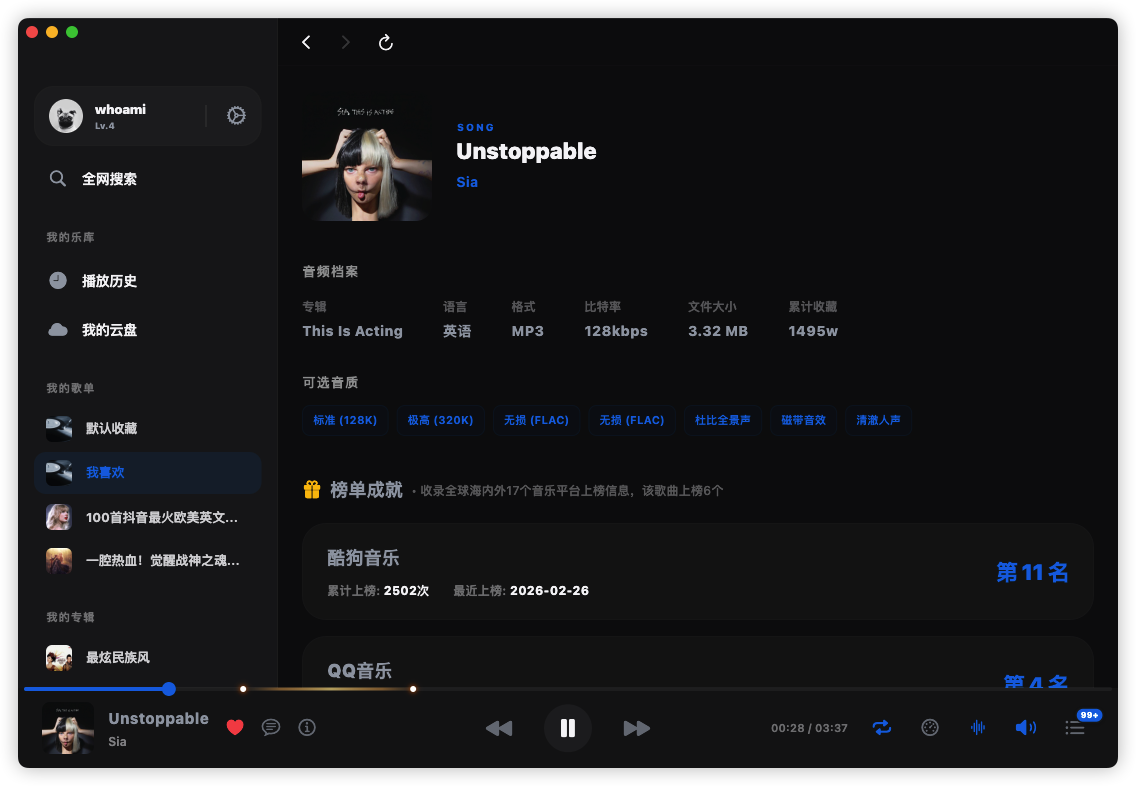Select 杜比全景声 quality

pos(722,420)
